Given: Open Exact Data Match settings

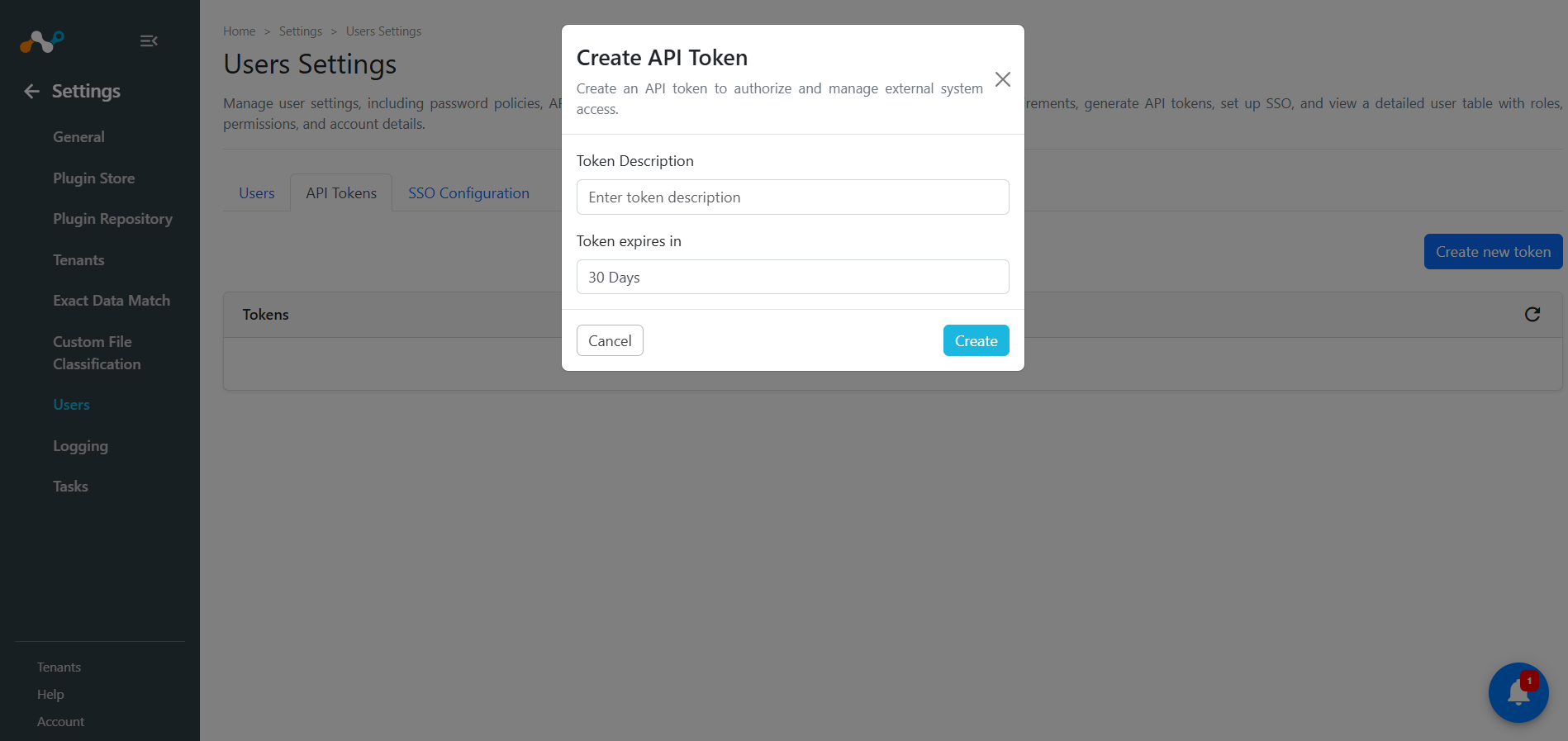Looking at the screenshot, I should 112,301.
